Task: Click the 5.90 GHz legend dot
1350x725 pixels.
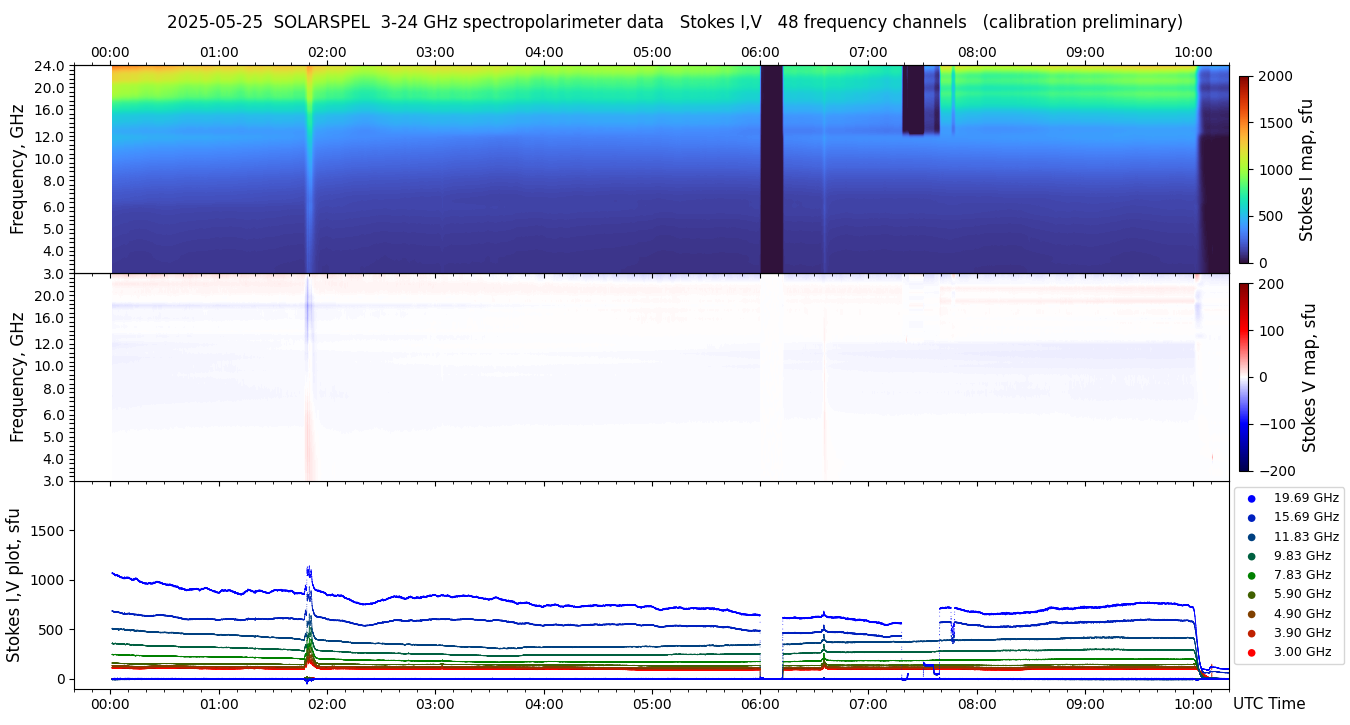Action: pyautogui.click(x=1251, y=595)
